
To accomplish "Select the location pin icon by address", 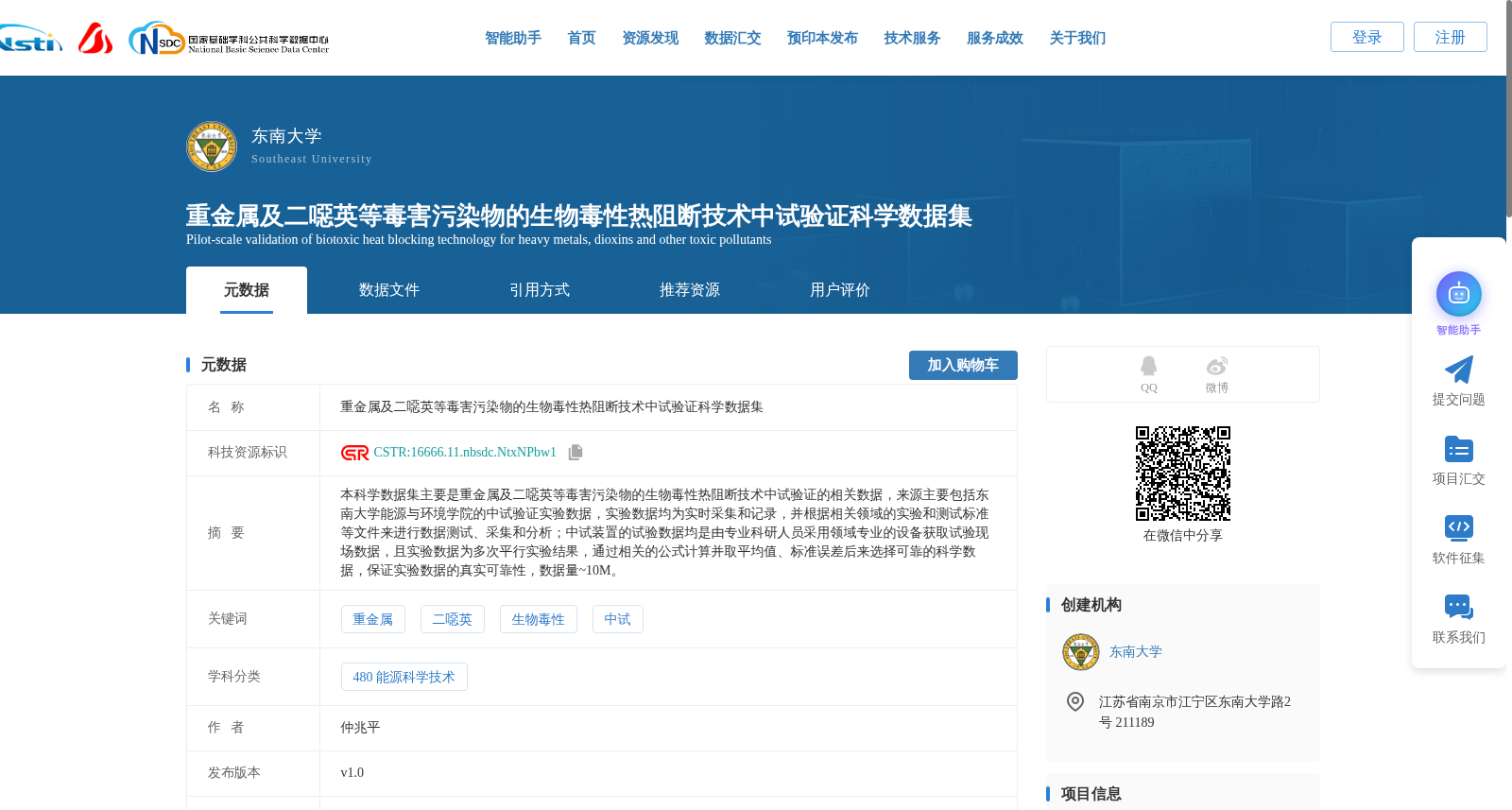I will point(1074,701).
